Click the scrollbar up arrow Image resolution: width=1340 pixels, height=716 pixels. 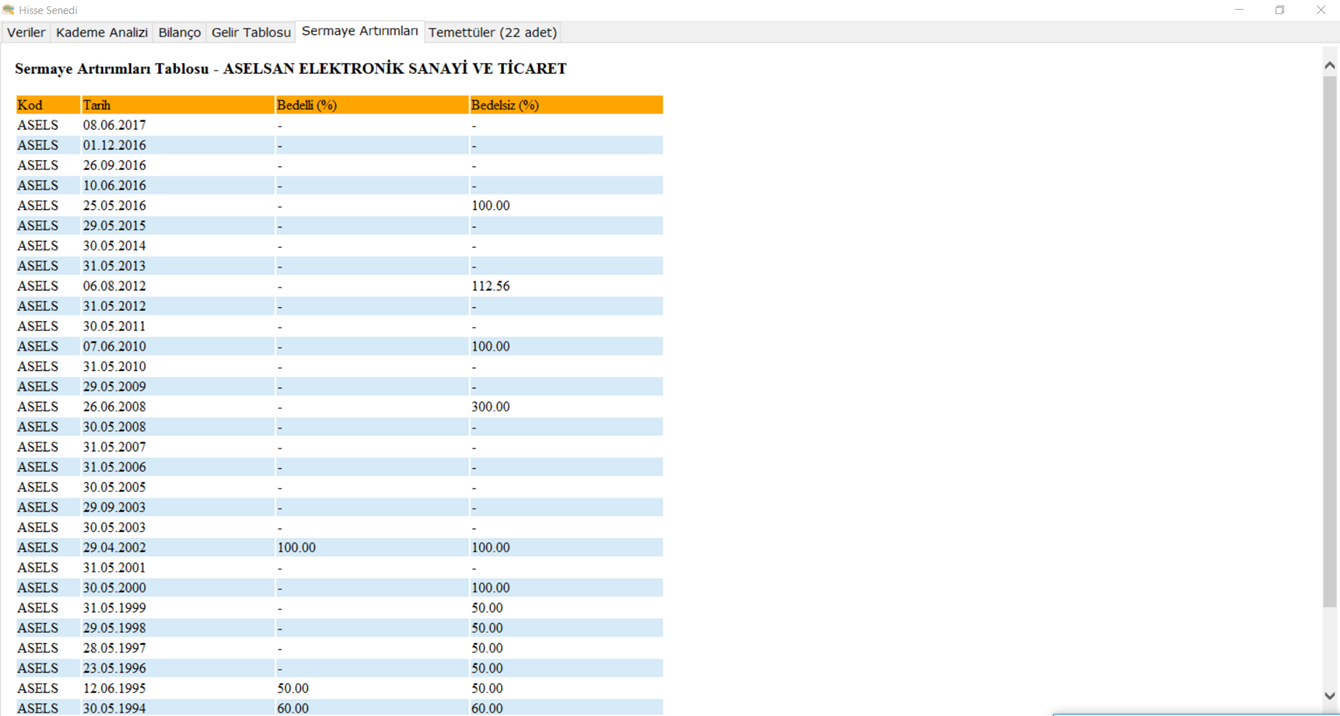1329,65
